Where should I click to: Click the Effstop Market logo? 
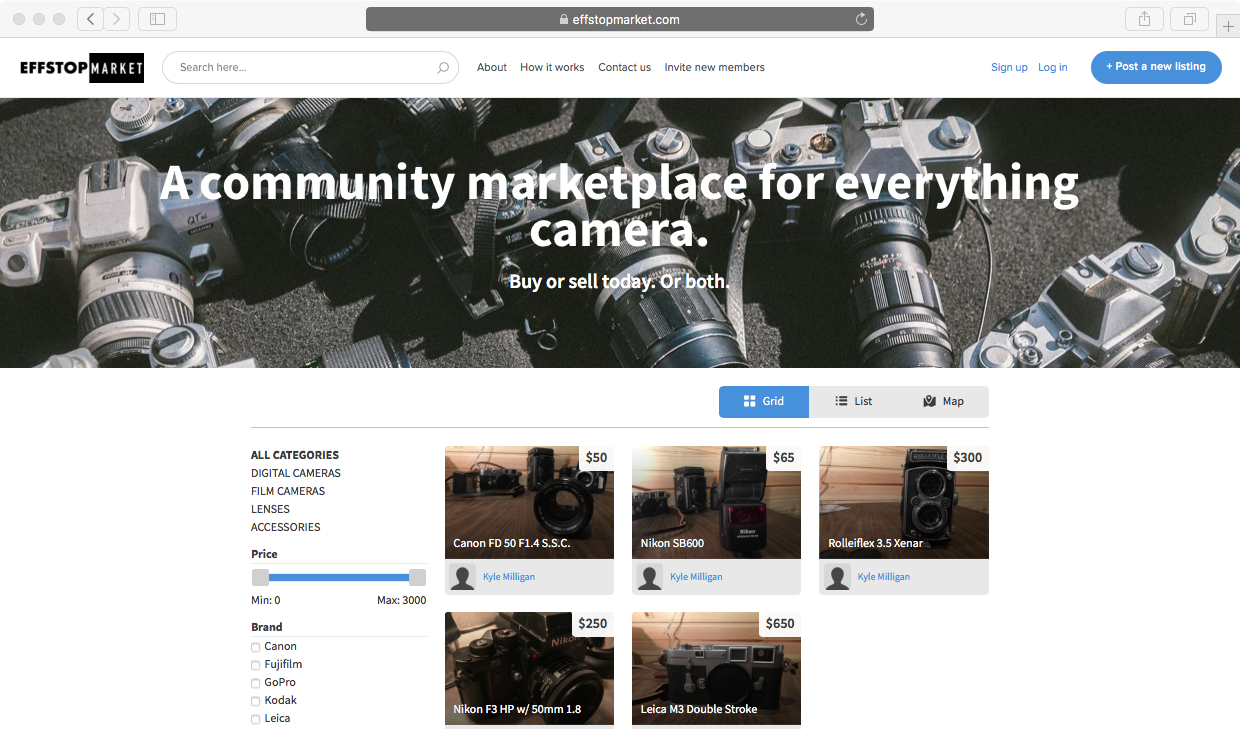(82, 67)
